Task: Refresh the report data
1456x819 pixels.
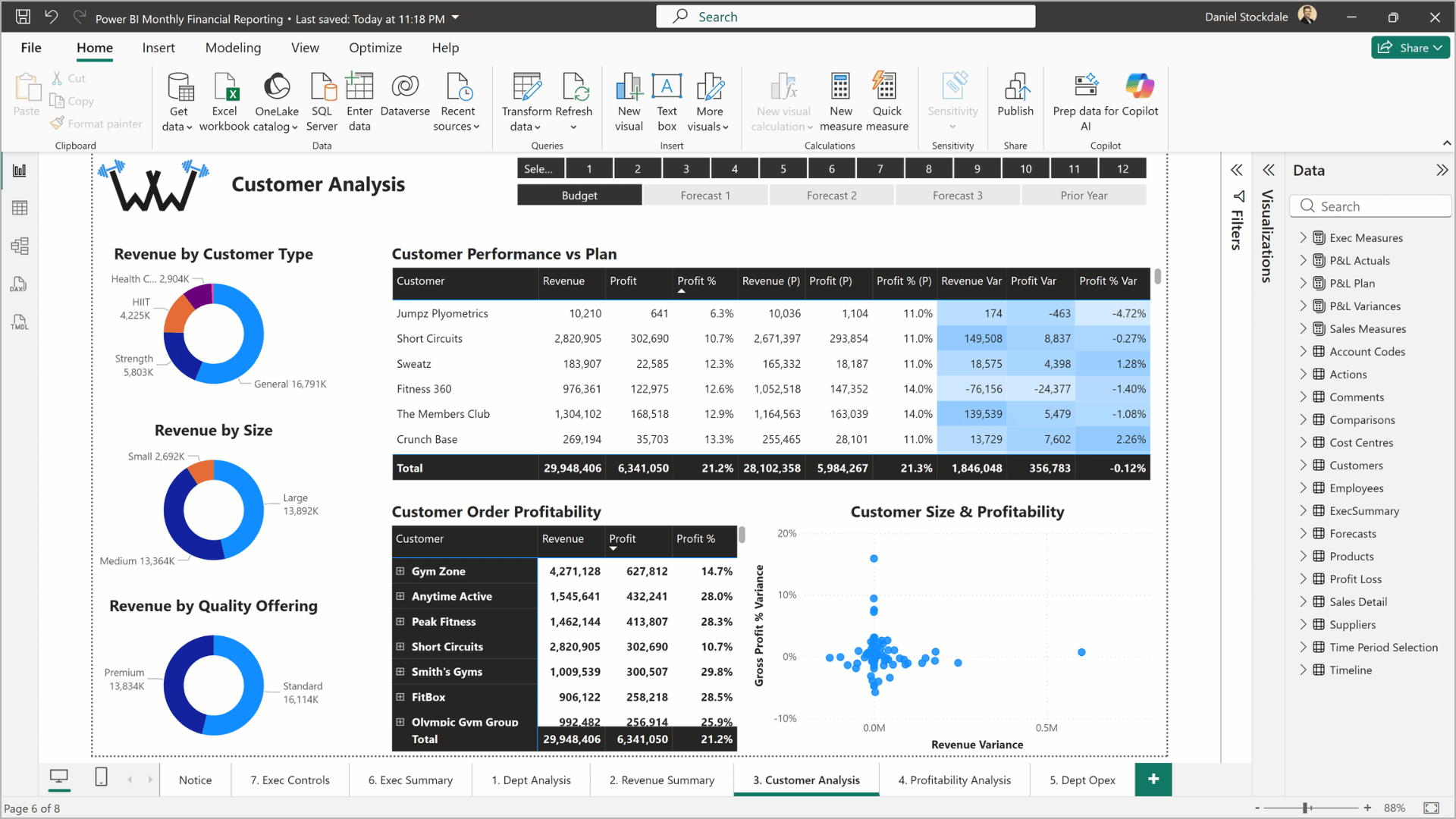Action: 574,102
